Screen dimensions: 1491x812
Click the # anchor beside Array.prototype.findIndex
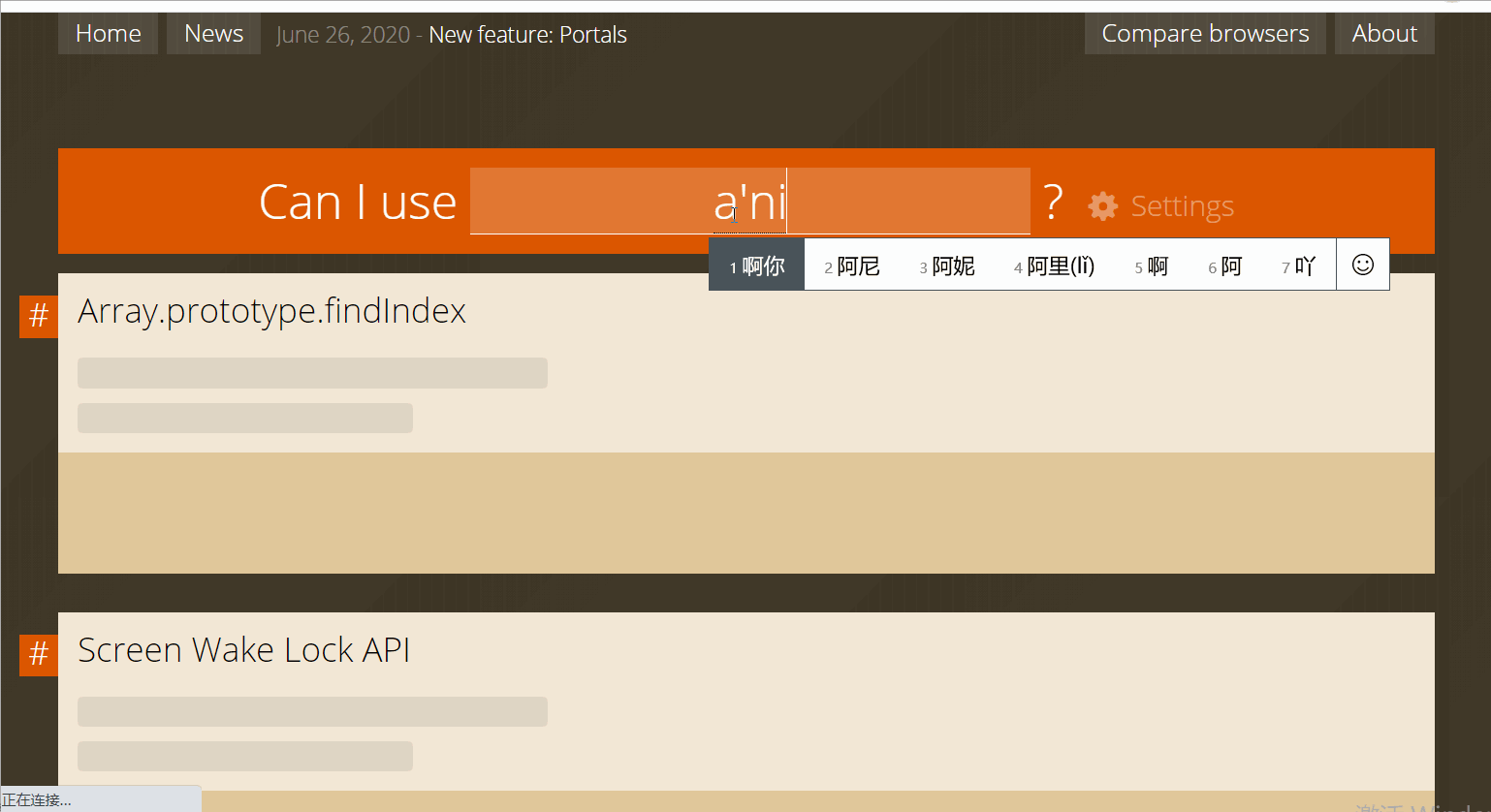tap(39, 316)
